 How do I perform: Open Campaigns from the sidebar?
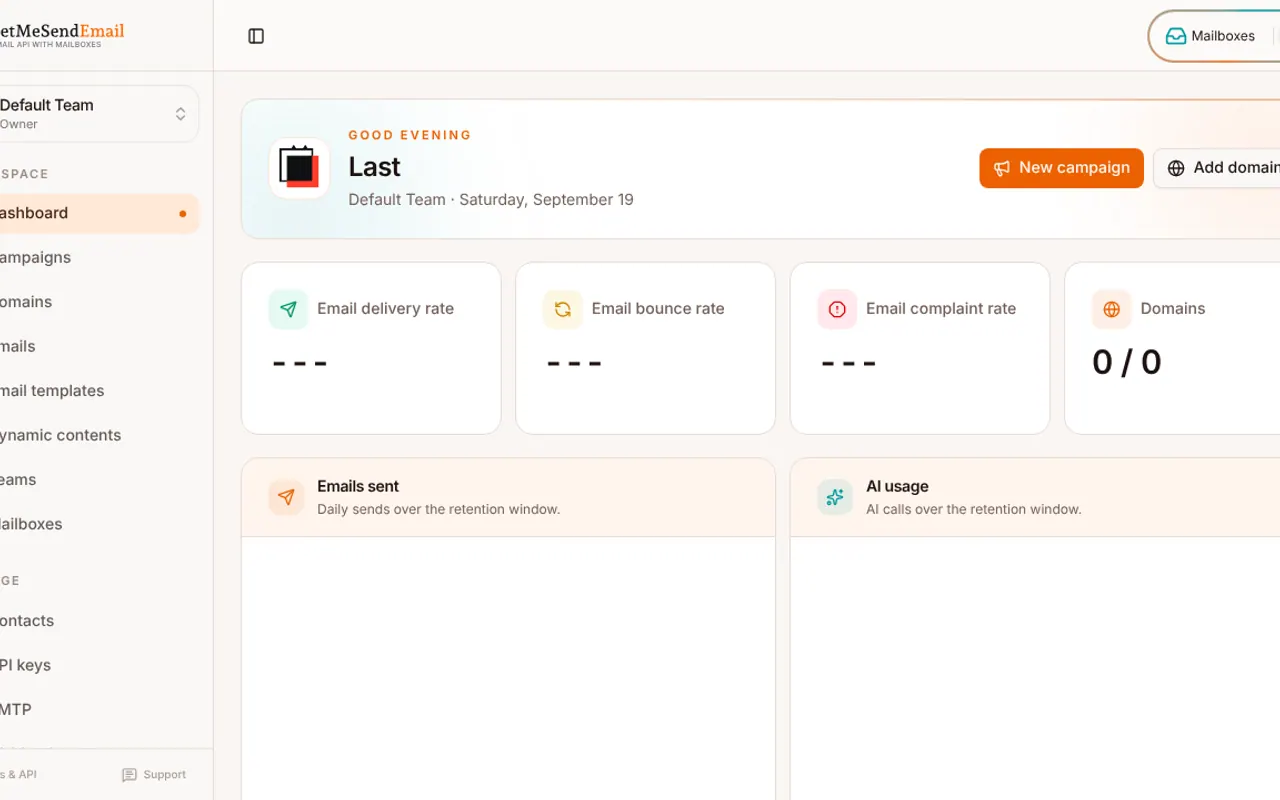(x=97, y=257)
